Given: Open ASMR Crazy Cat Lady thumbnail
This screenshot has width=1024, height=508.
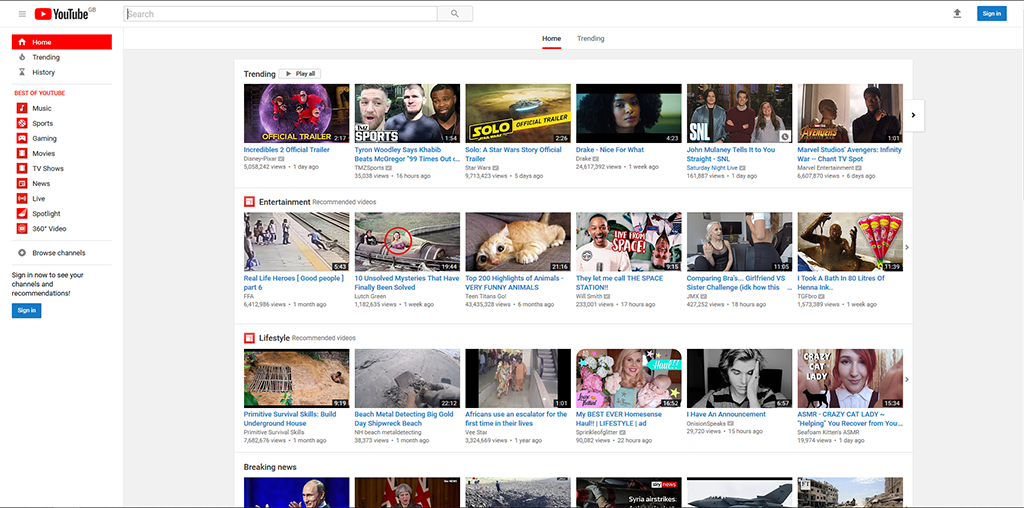Looking at the screenshot, I should pyautogui.click(x=850, y=378).
